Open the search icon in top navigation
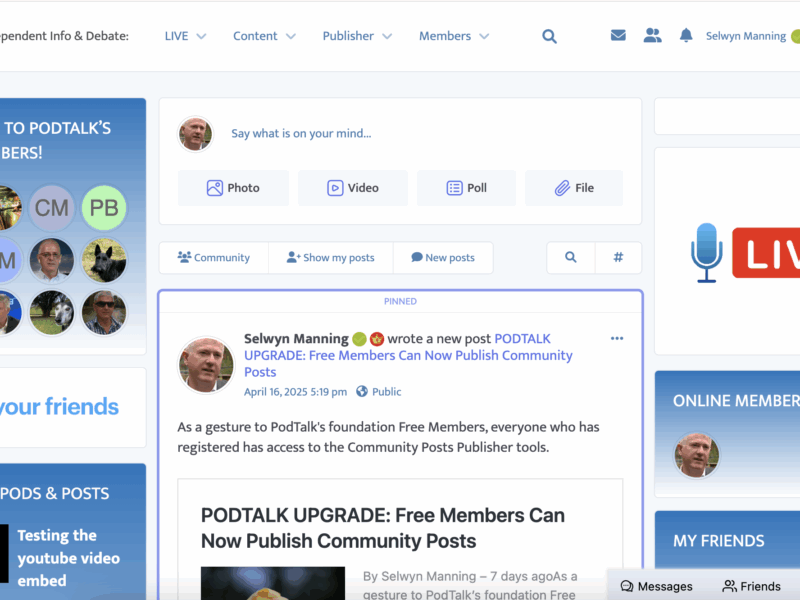The image size is (800, 600). (549, 36)
